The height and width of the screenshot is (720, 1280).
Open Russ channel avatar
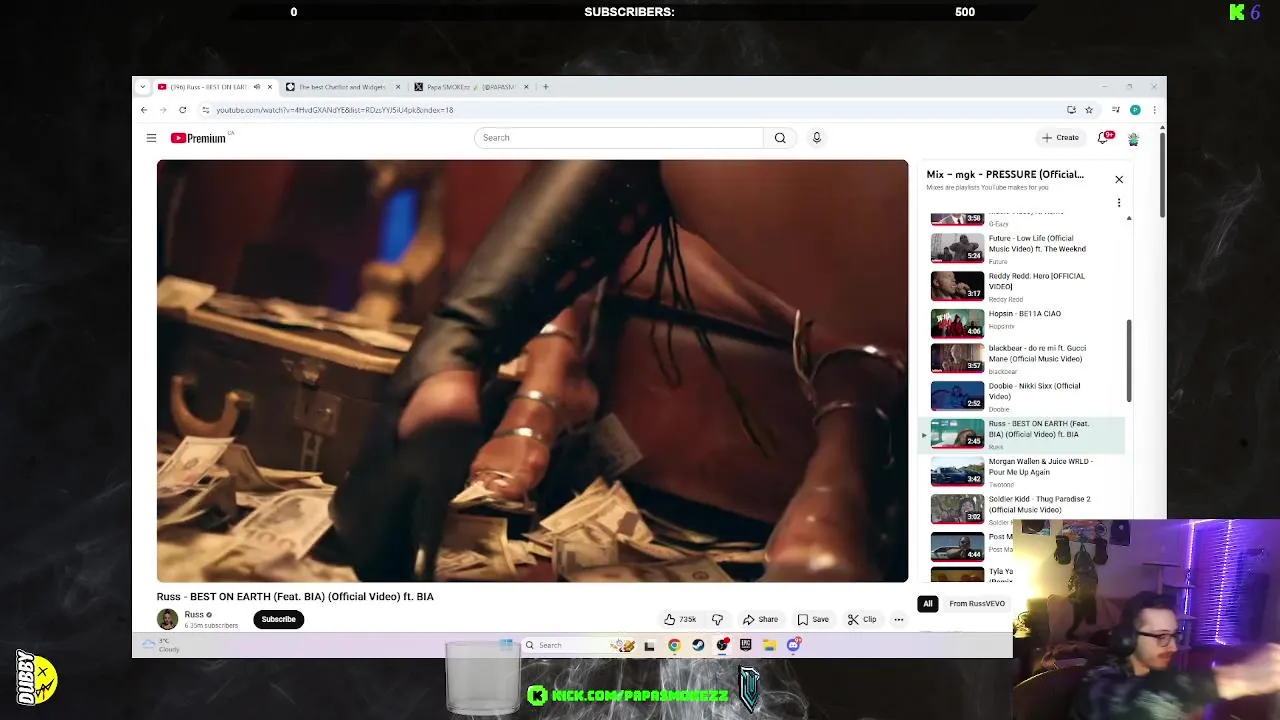[x=167, y=619]
